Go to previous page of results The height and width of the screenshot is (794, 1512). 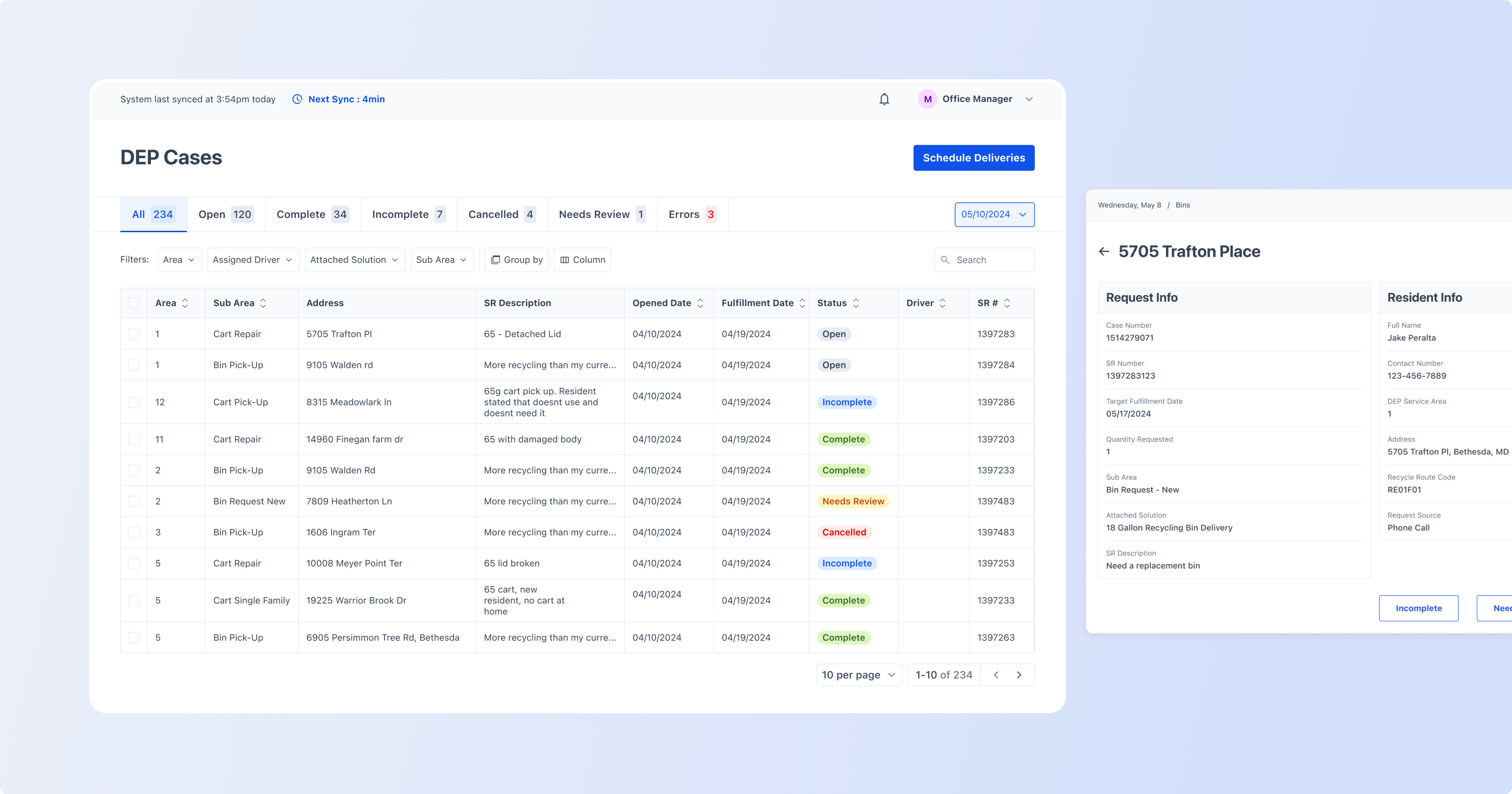tap(996, 675)
